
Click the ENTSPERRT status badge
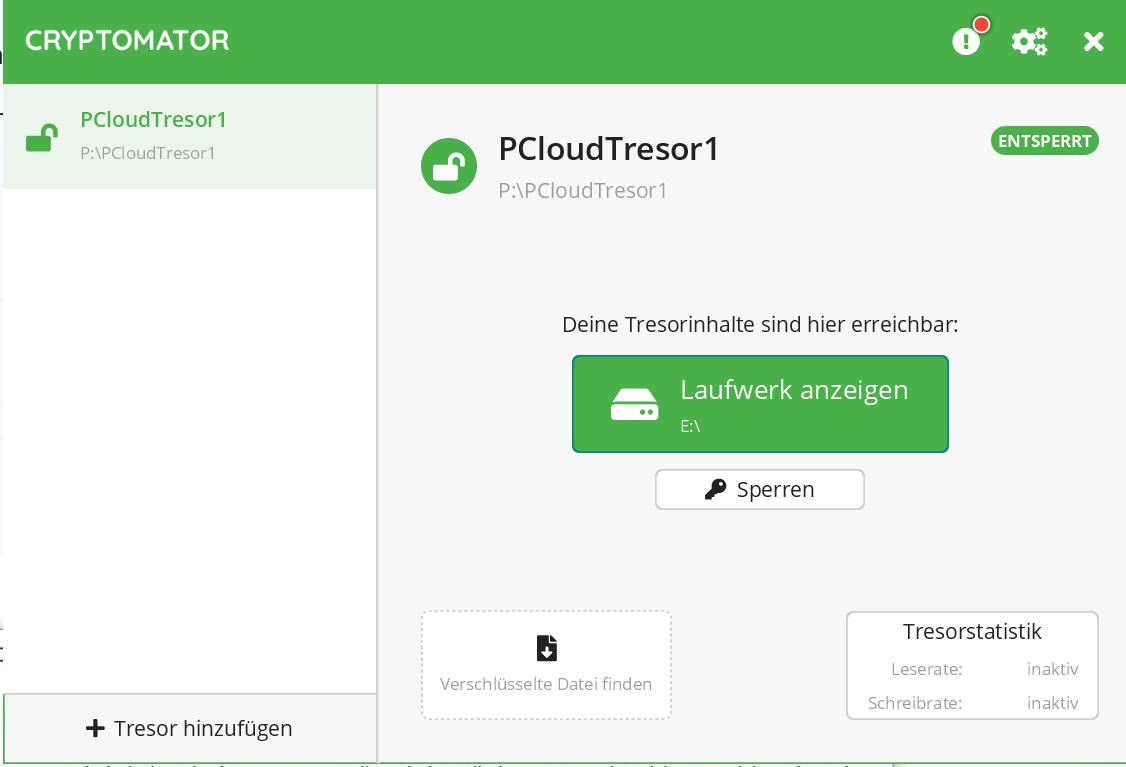coord(1045,141)
